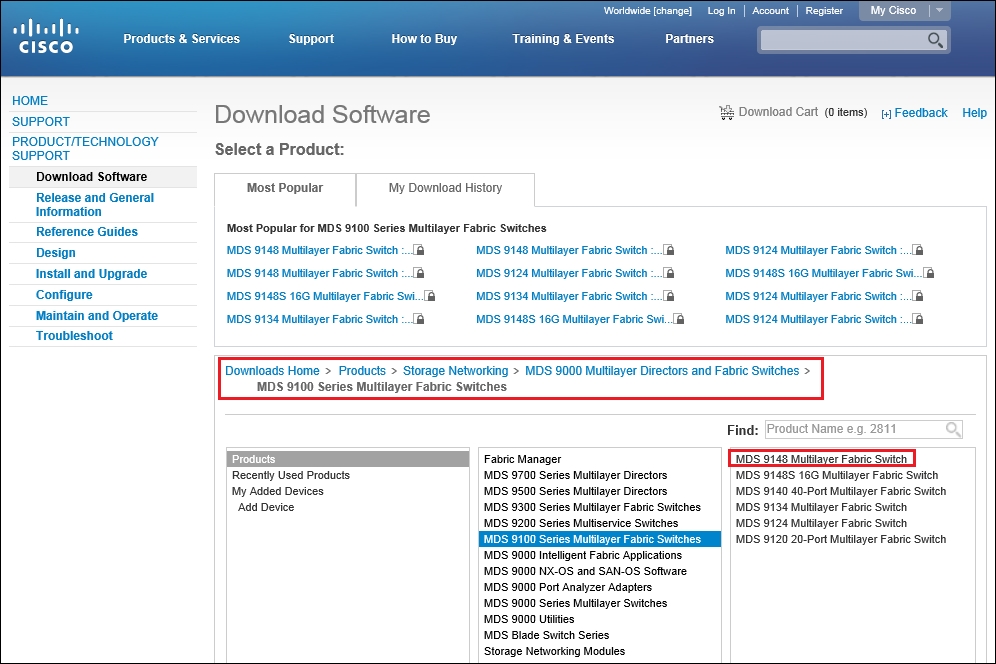Select Recently Used Products
Viewport: 996px width, 664px height.
coord(290,475)
